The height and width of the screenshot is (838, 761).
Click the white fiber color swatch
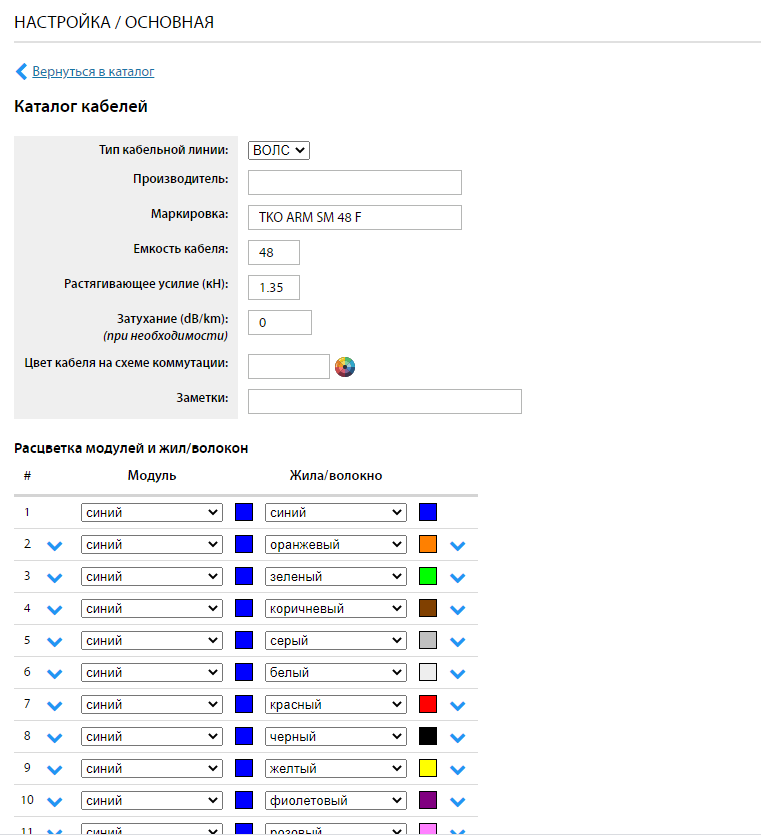428,672
